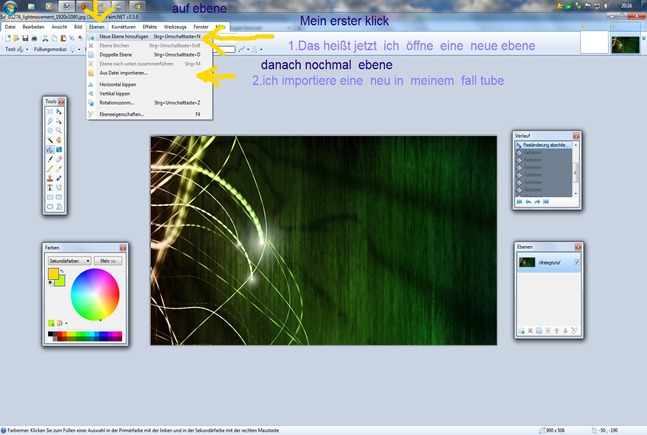647x435 pixels.
Task: Fast forward to last step in Verlauf
Action: tap(546, 201)
